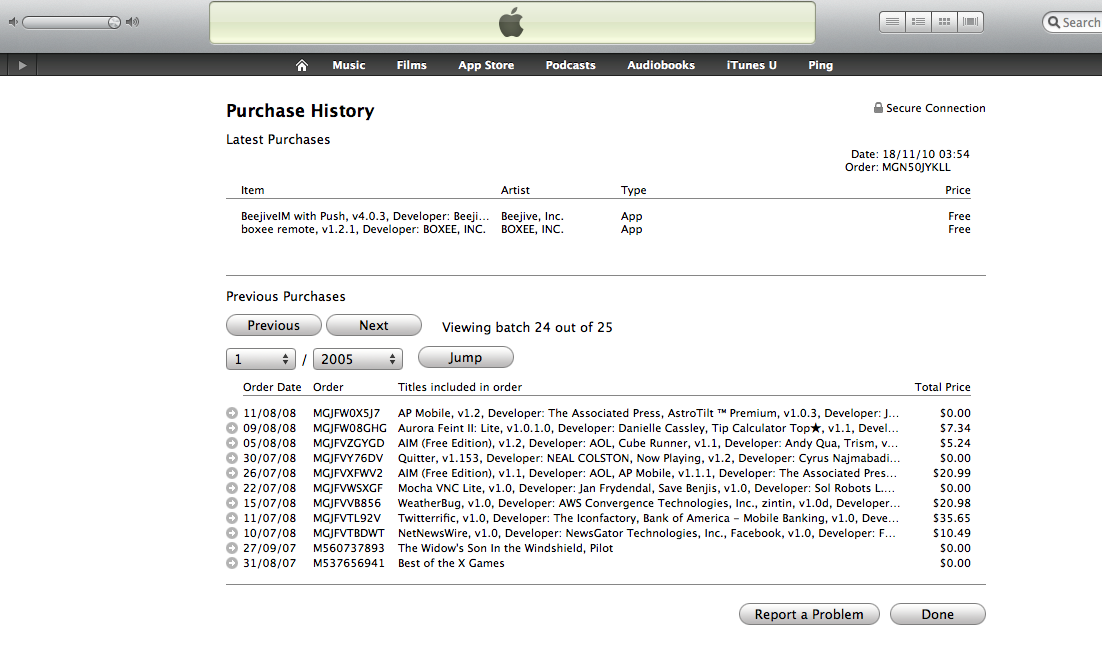1102x648 pixels.
Task: Click 'Best of the X Games' title
Action: (x=451, y=563)
